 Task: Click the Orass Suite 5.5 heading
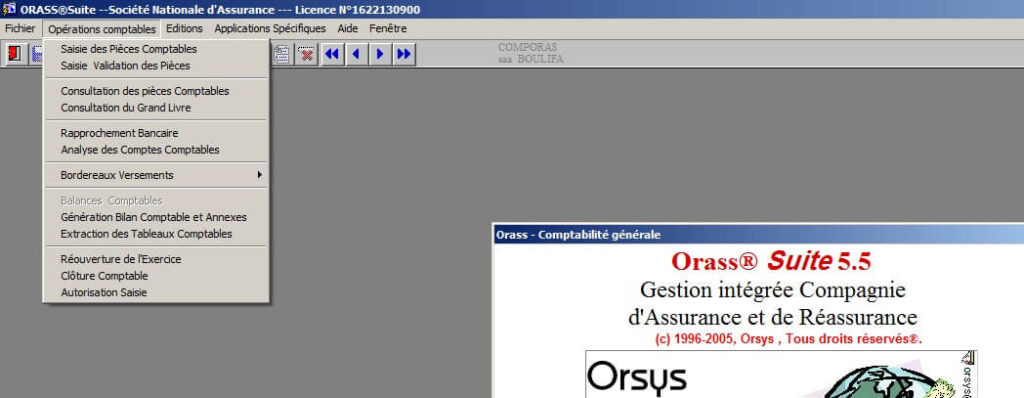(771, 261)
